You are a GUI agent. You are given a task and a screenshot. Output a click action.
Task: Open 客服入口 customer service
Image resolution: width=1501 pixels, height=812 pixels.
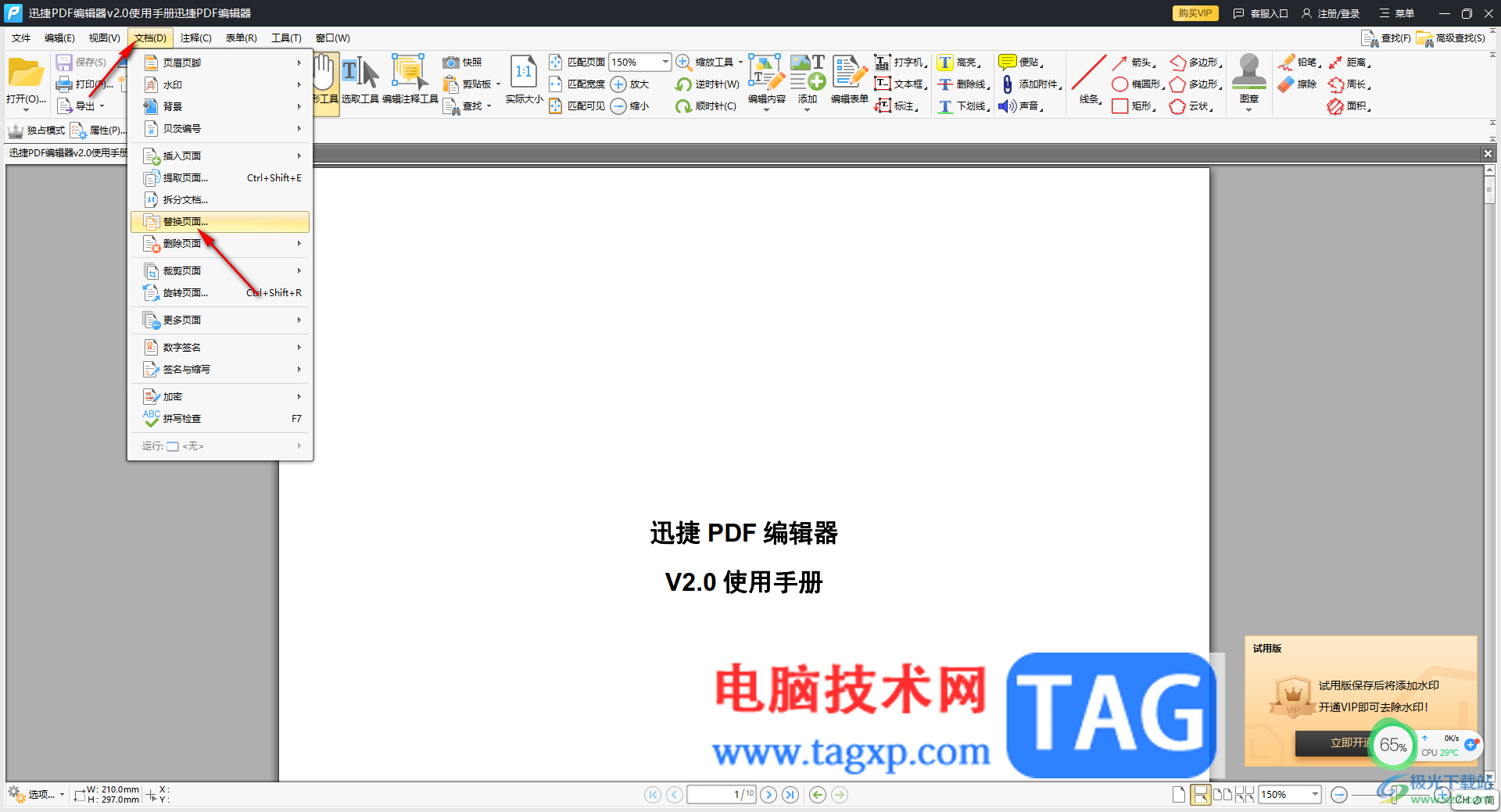pyautogui.click(x=1260, y=13)
